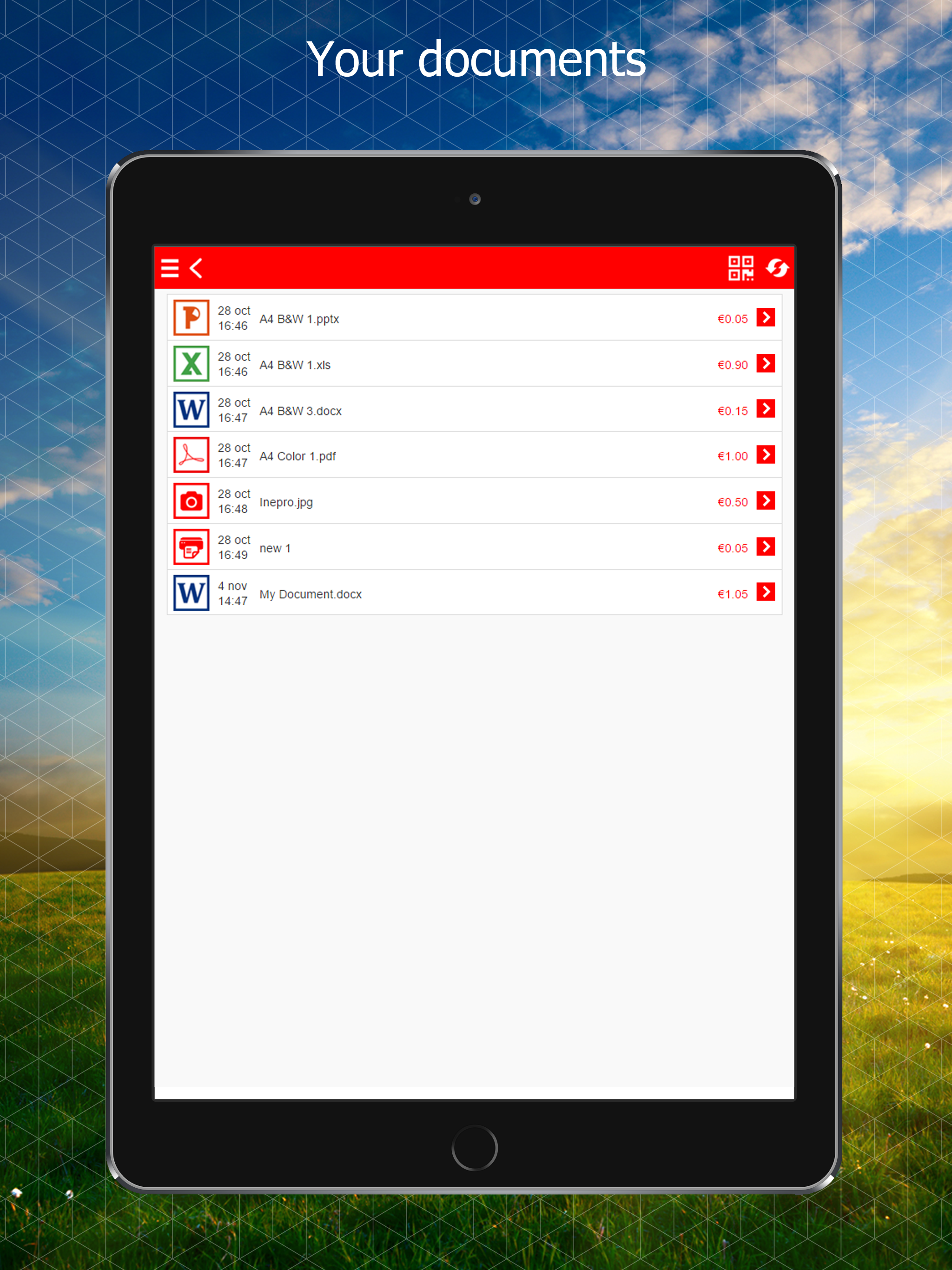The height and width of the screenshot is (1270, 952).
Task: Click the €0.90 price
Action: pyautogui.click(x=733, y=365)
